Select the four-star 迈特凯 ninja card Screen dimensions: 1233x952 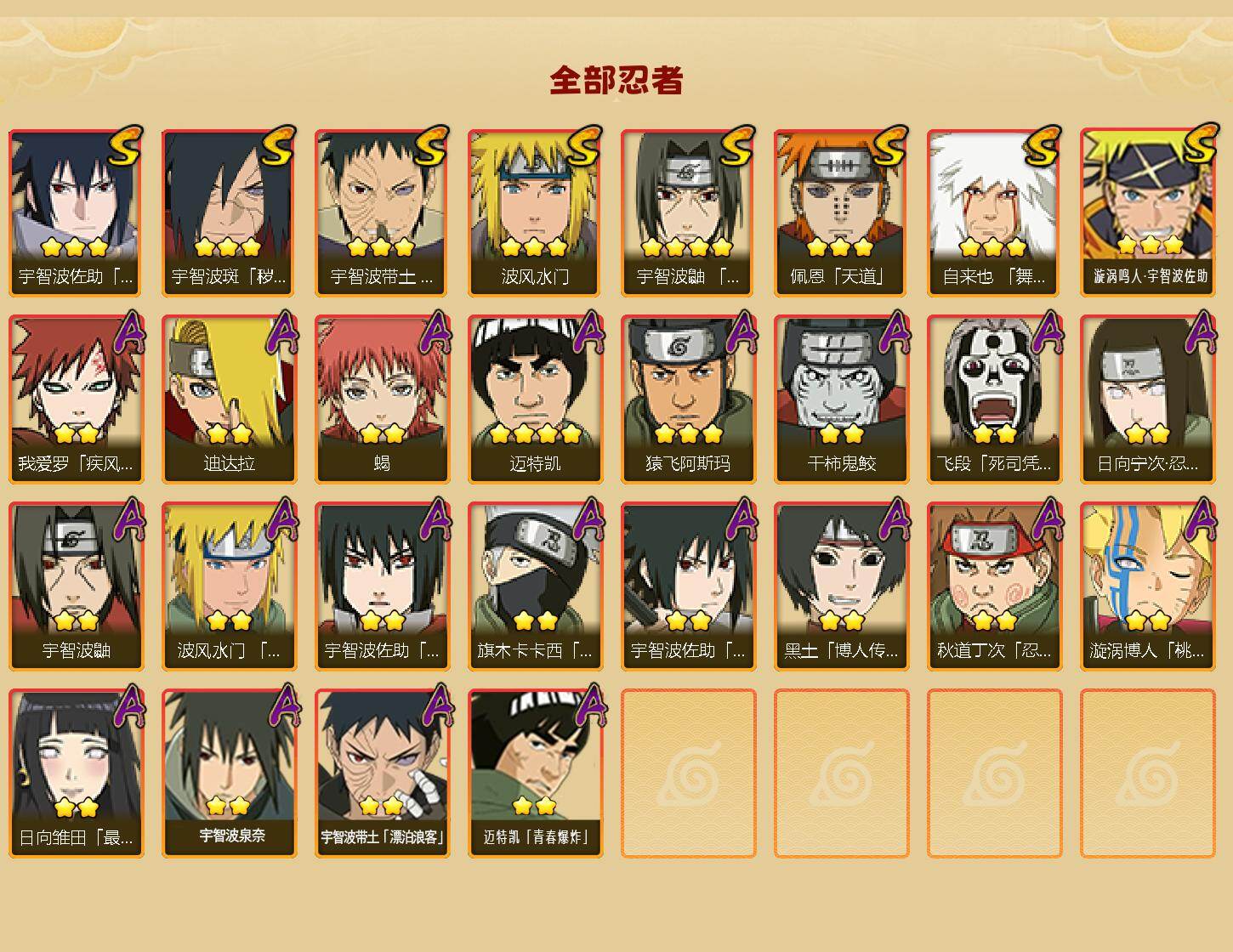point(535,399)
